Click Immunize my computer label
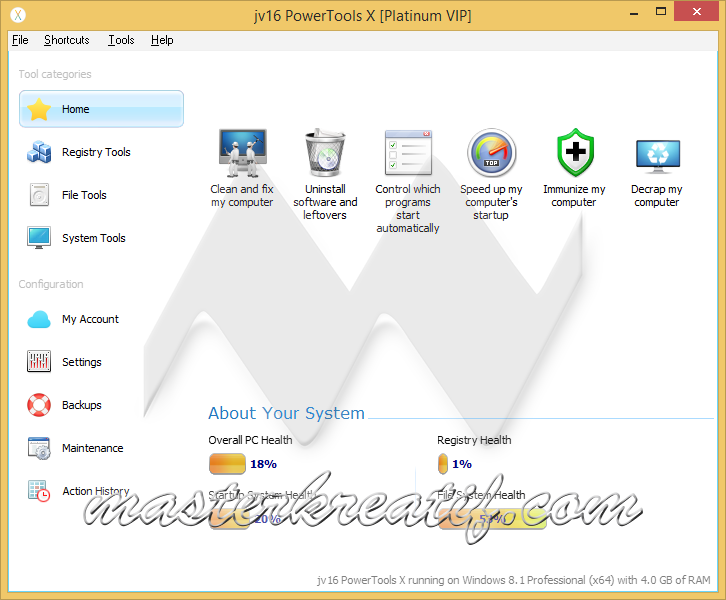This screenshot has width=726, height=600. tap(574, 196)
